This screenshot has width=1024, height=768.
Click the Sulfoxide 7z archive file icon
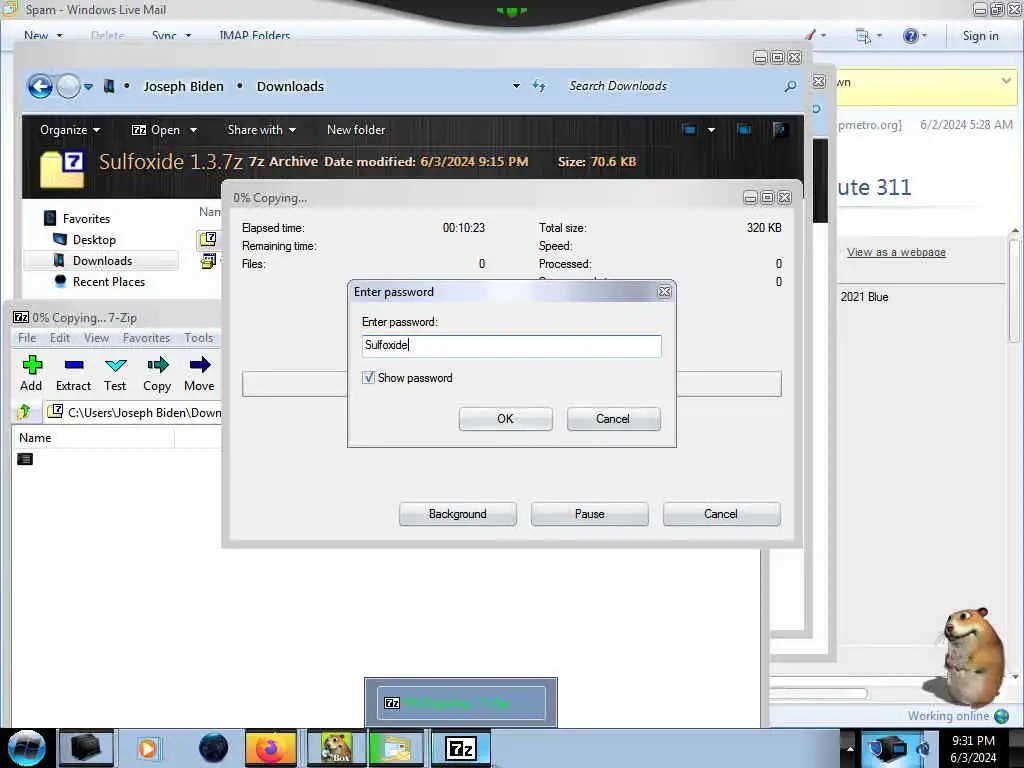pyautogui.click(x=208, y=239)
